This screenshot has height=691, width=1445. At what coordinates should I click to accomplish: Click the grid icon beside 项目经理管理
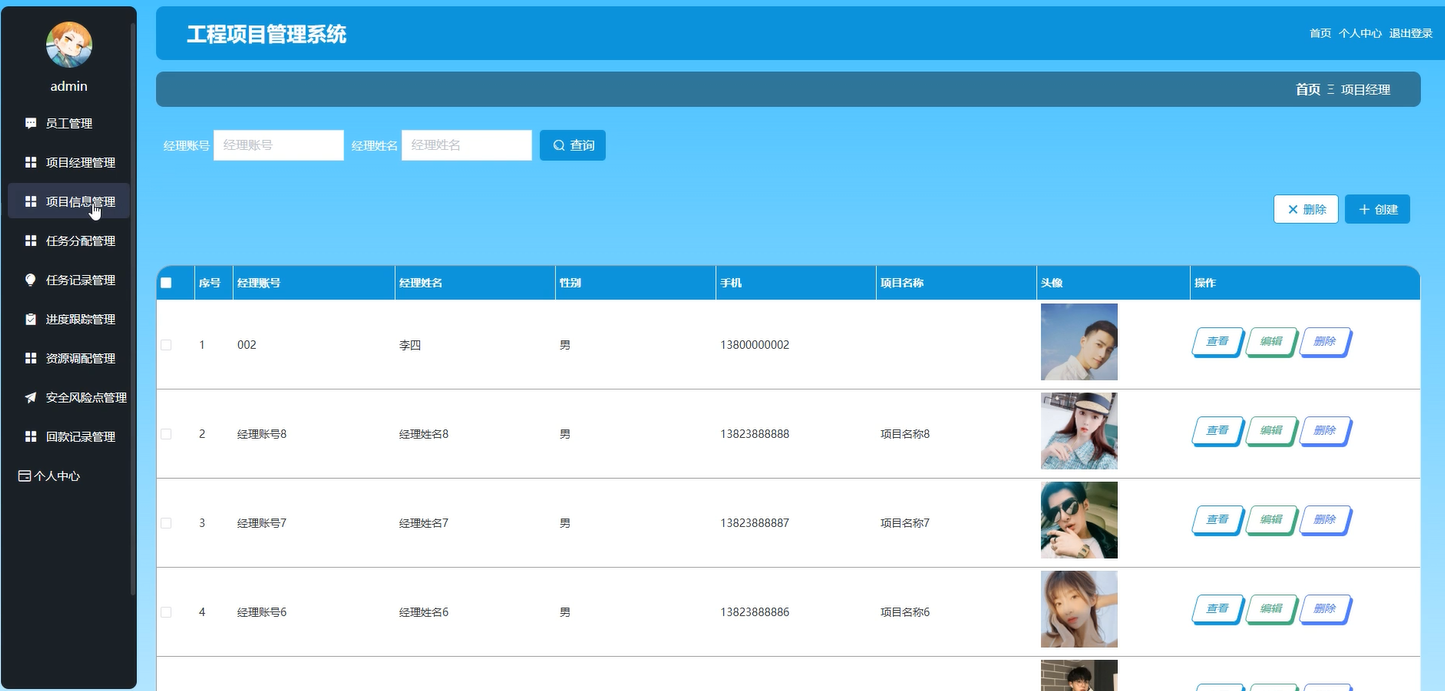coord(31,163)
